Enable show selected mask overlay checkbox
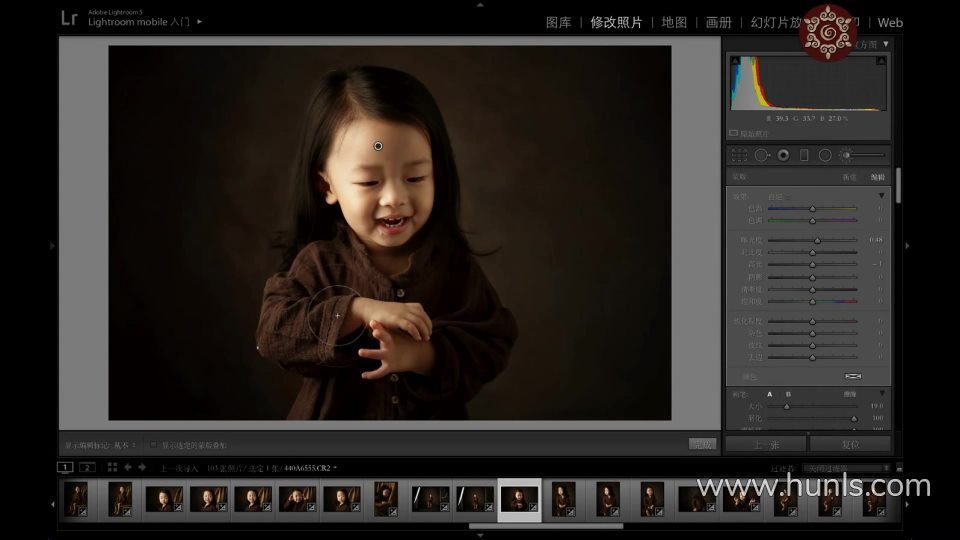The image size is (960, 540). click(154, 445)
